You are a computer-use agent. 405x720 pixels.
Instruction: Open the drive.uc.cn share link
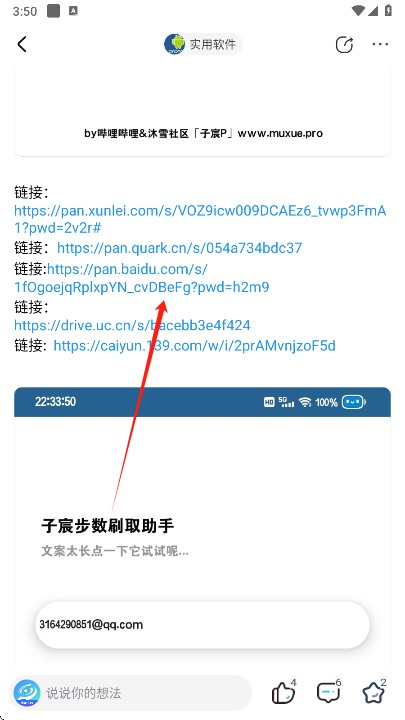pos(132,326)
